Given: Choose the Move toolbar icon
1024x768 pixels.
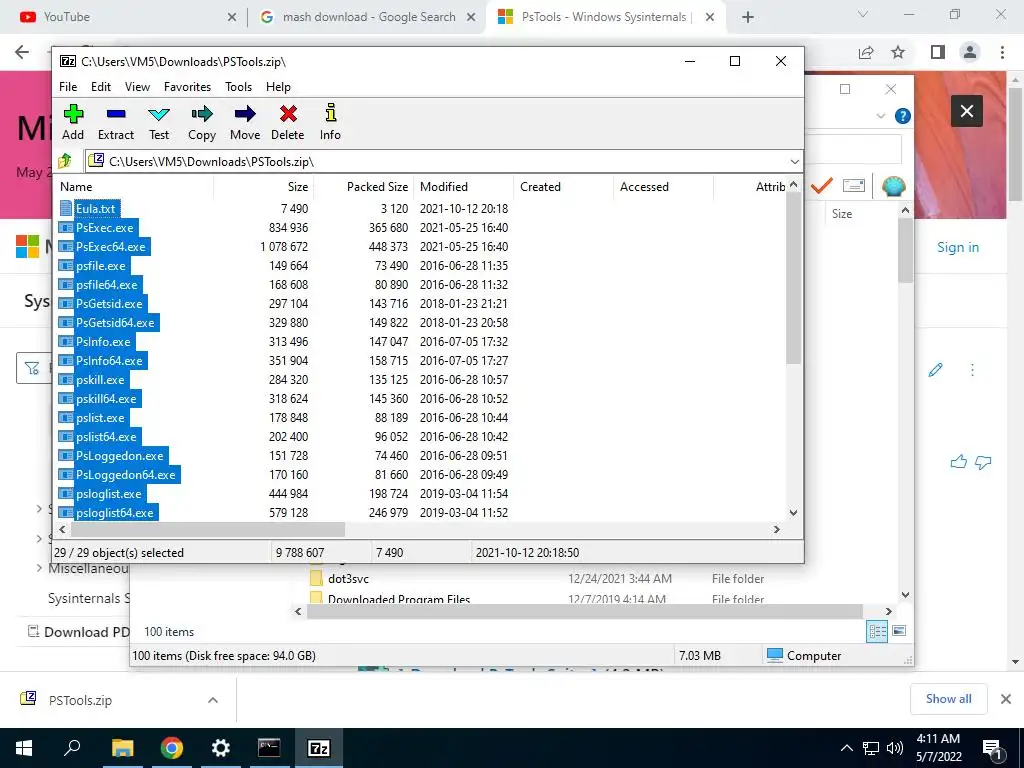Looking at the screenshot, I should click(x=245, y=121).
